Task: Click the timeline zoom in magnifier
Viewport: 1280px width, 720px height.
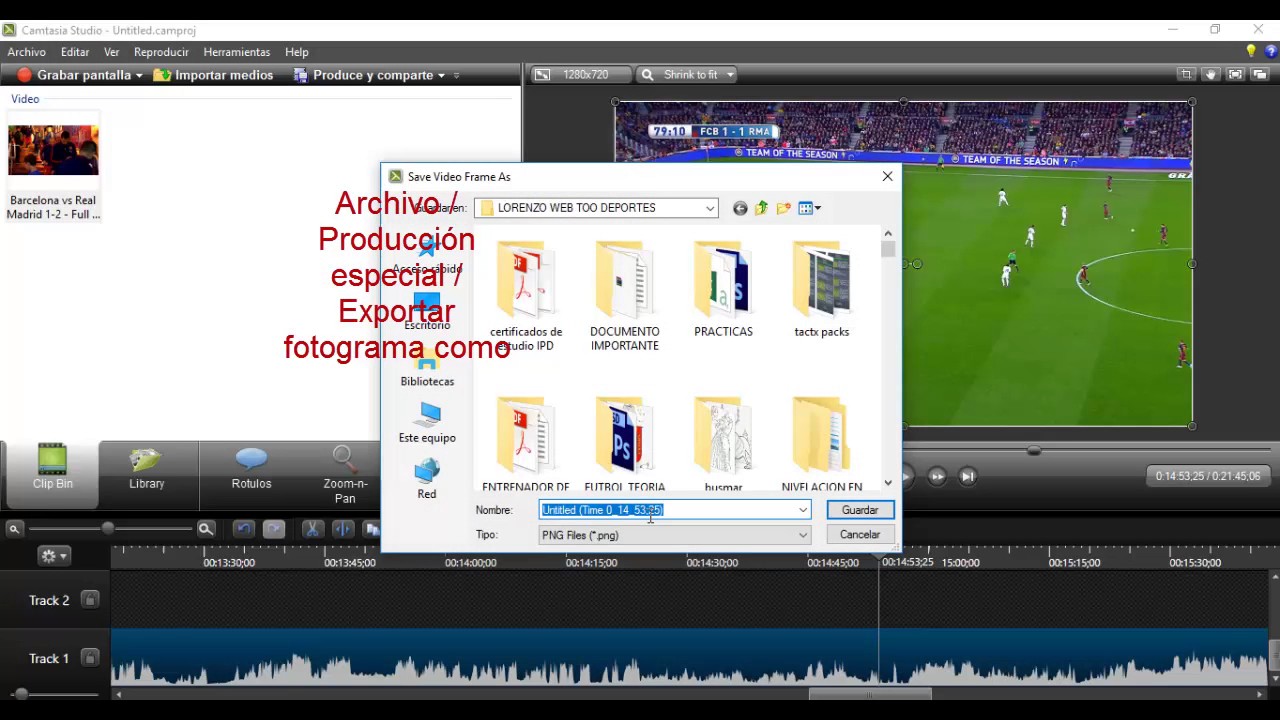Action: pyautogui.click(x=205, y=529)
